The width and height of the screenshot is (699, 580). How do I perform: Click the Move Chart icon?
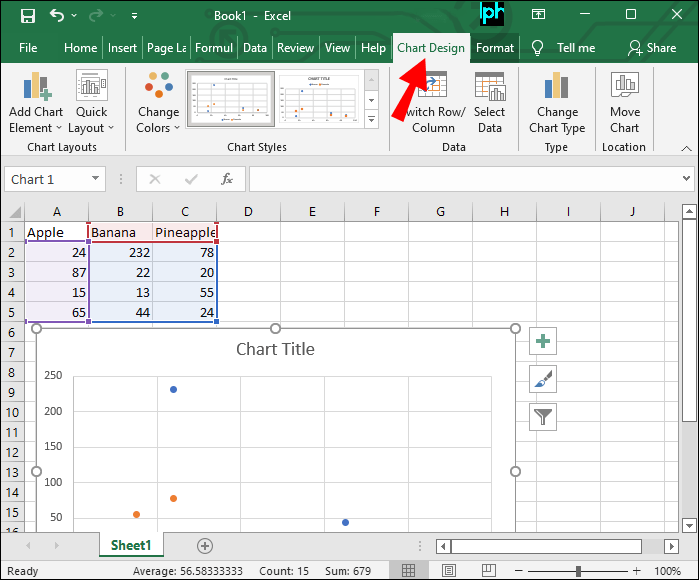pyautogui.click(x=624, y=103)
